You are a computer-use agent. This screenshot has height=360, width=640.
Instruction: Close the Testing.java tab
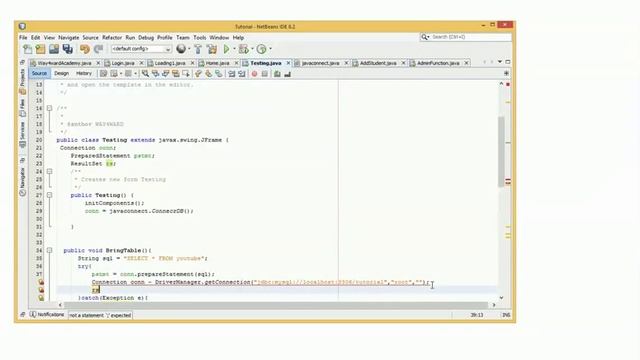coord(288,63)
